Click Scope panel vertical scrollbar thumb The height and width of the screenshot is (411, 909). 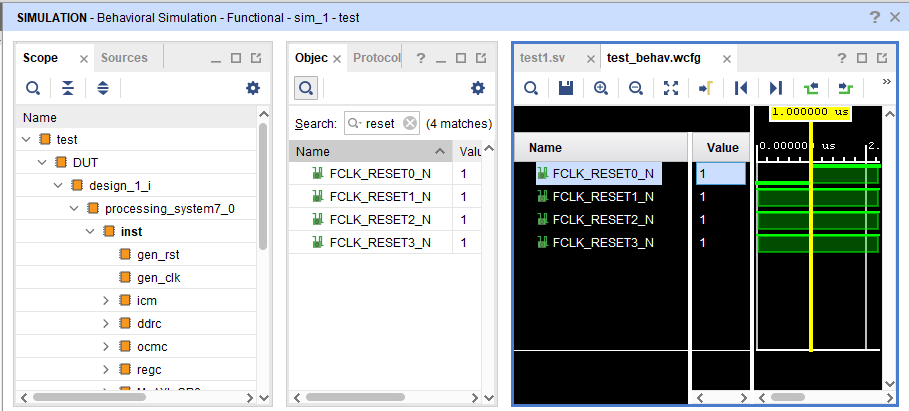click(x=263, y=186)
